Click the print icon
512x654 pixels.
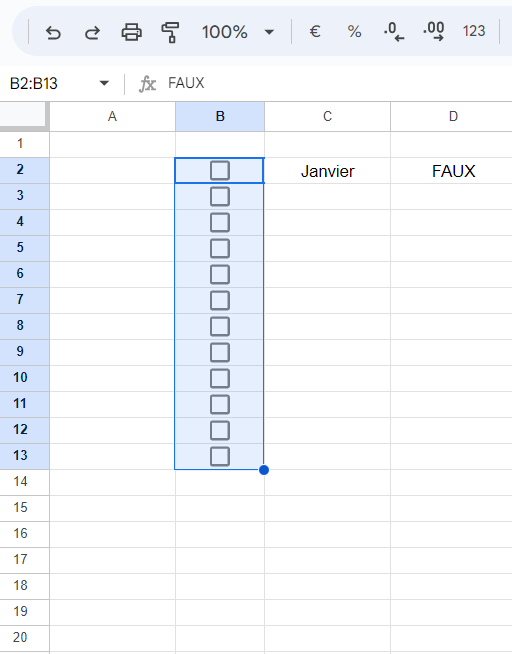pos(131,32)
